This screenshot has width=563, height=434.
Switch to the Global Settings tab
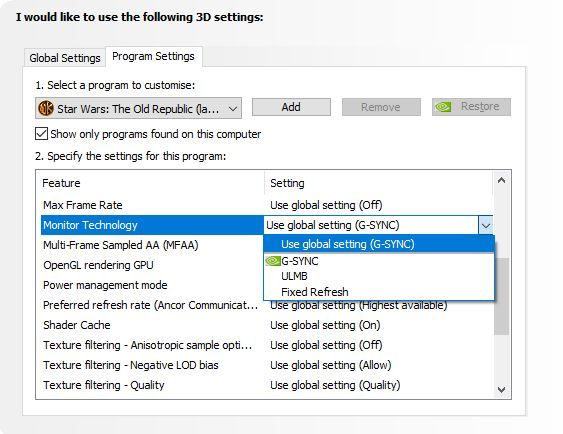(65, 58)
